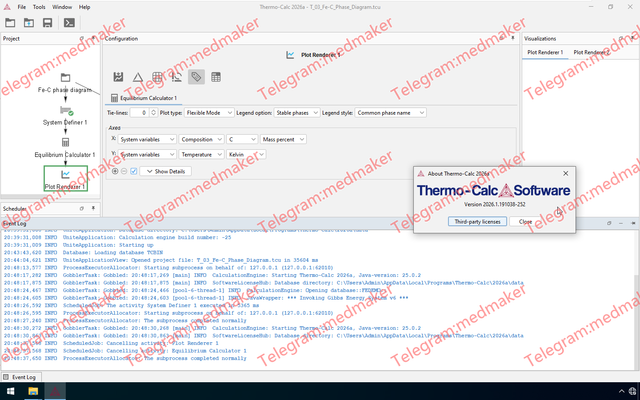Viewport: 640px width, 400px height.
Task: Click the 'Opened project file' log line
Action: 161,260
